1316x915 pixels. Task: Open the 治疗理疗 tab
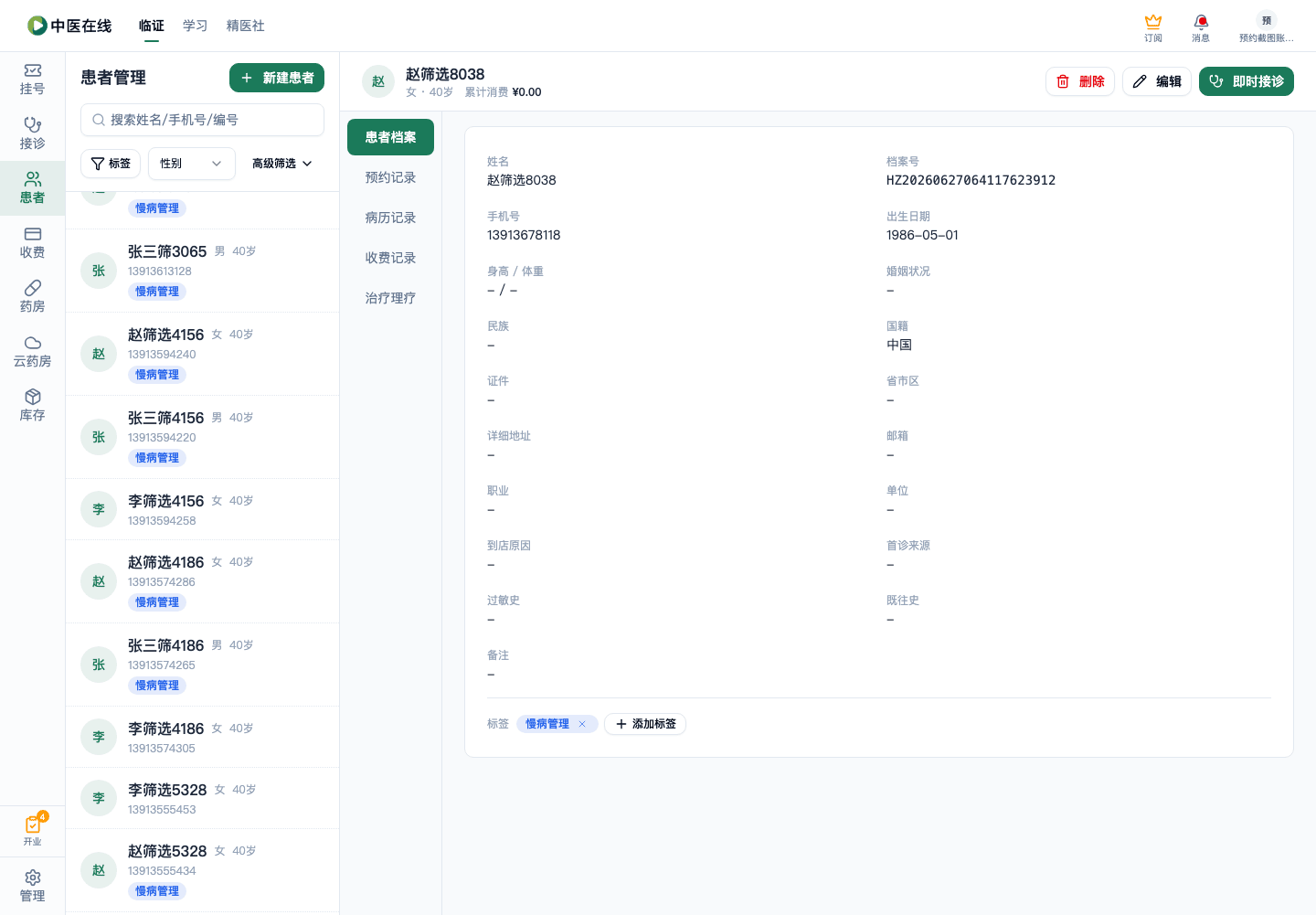point(390,298)
